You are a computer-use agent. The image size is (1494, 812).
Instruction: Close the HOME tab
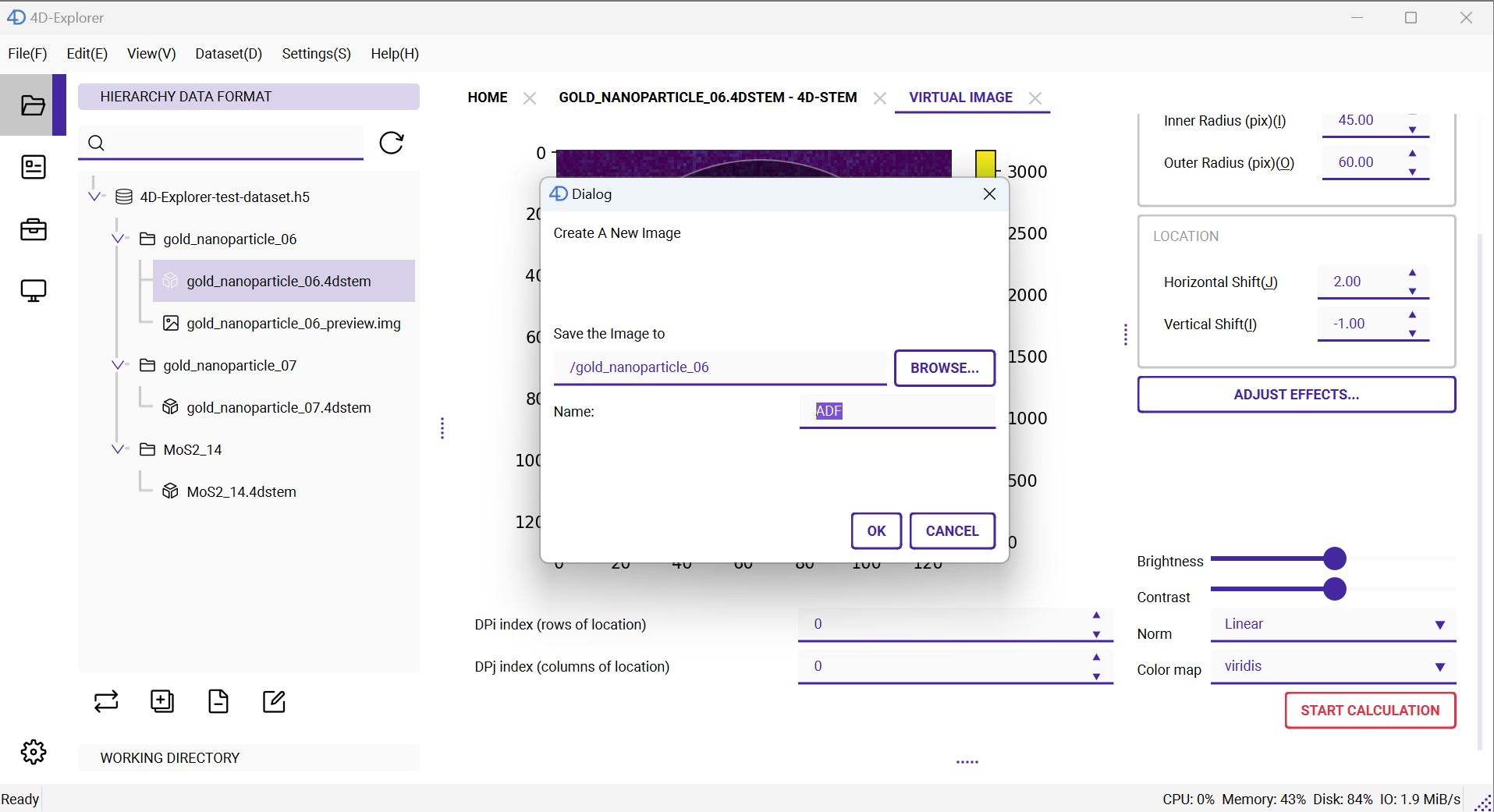(530, 98)
